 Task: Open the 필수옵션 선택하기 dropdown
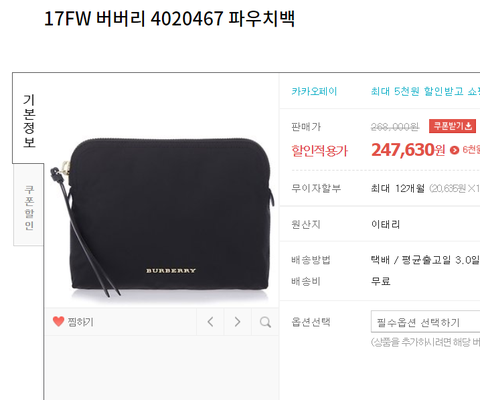[425, 322]
